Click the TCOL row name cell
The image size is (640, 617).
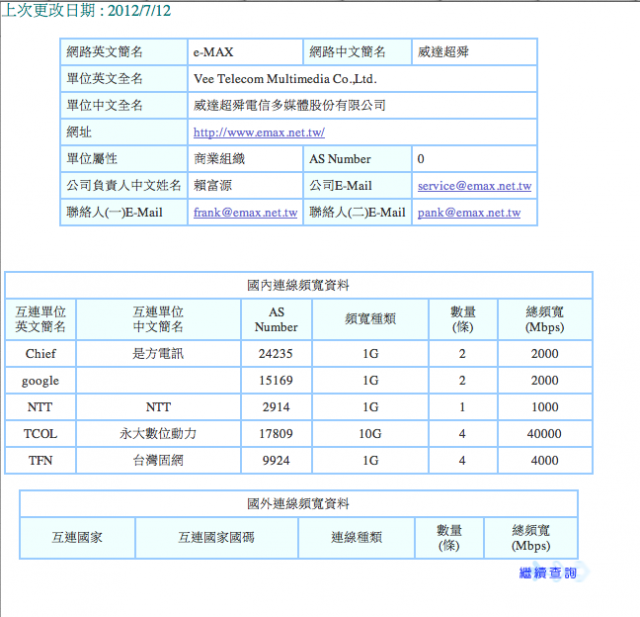click(x=40, y=433)
